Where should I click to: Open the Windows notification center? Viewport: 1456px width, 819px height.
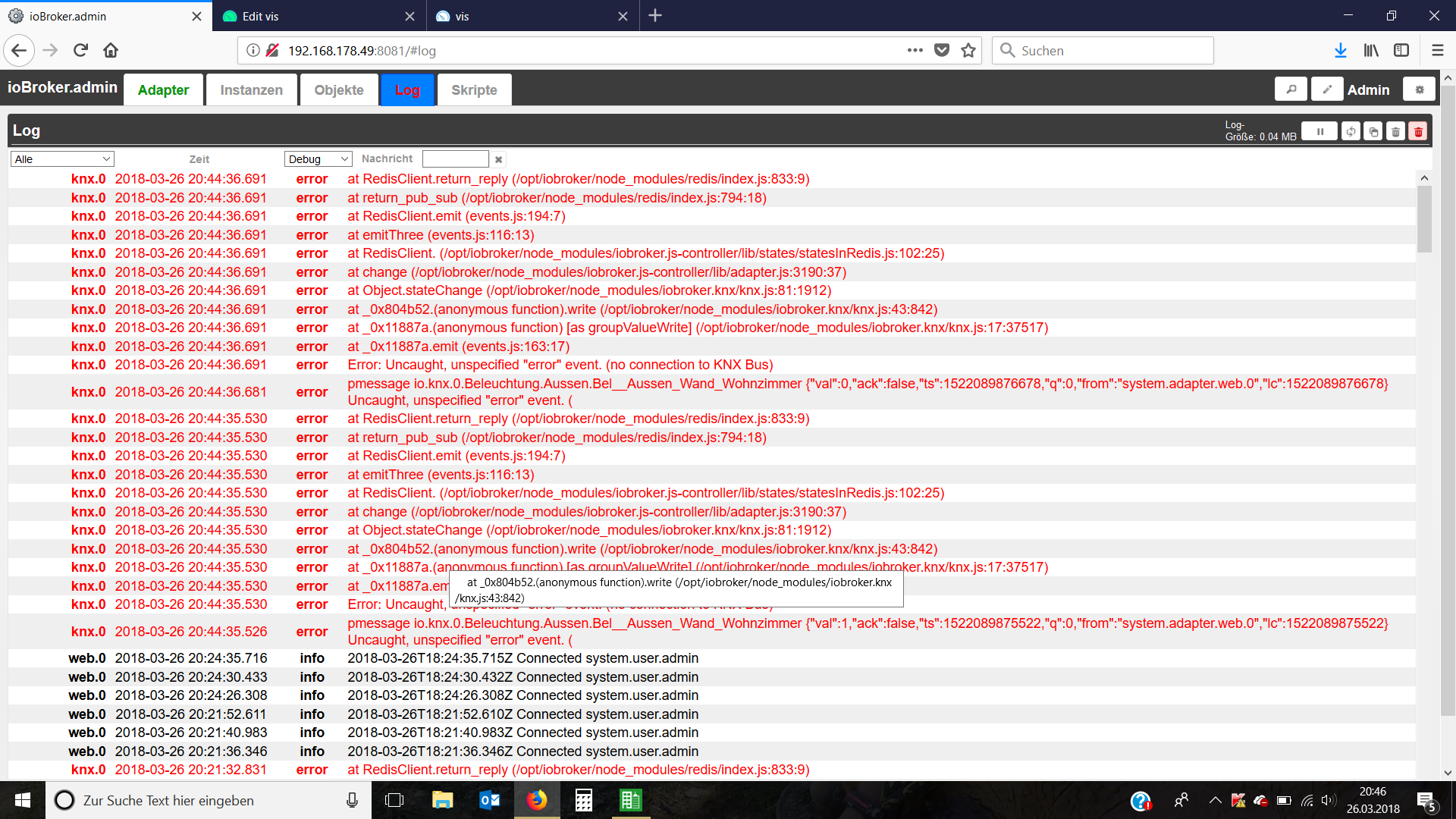tap(1426, 801)
